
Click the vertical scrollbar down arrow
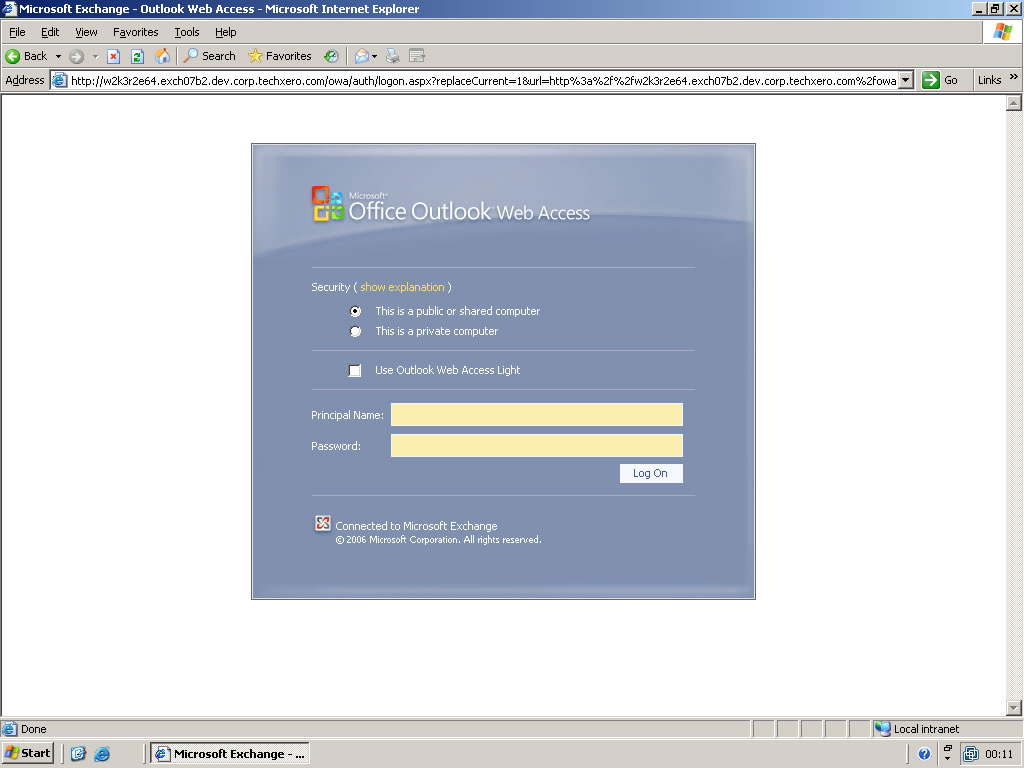tap(1013, 708)
